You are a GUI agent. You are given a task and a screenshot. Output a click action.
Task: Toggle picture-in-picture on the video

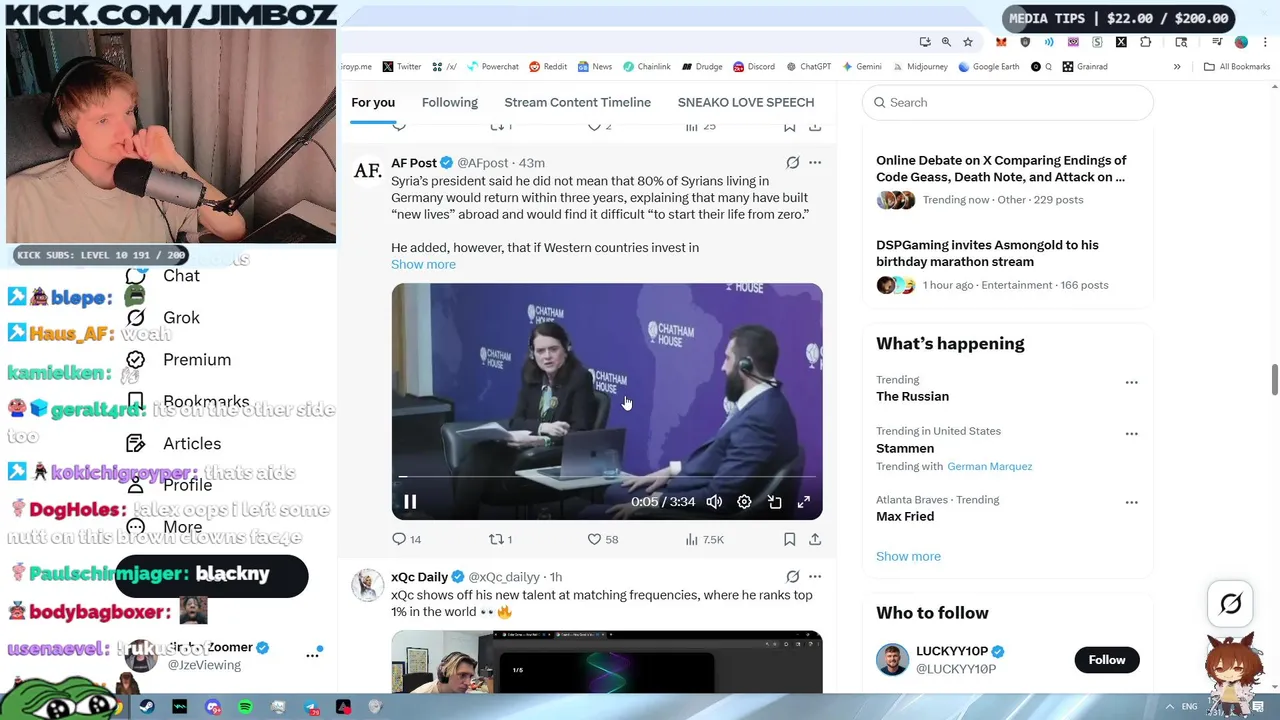774,502
